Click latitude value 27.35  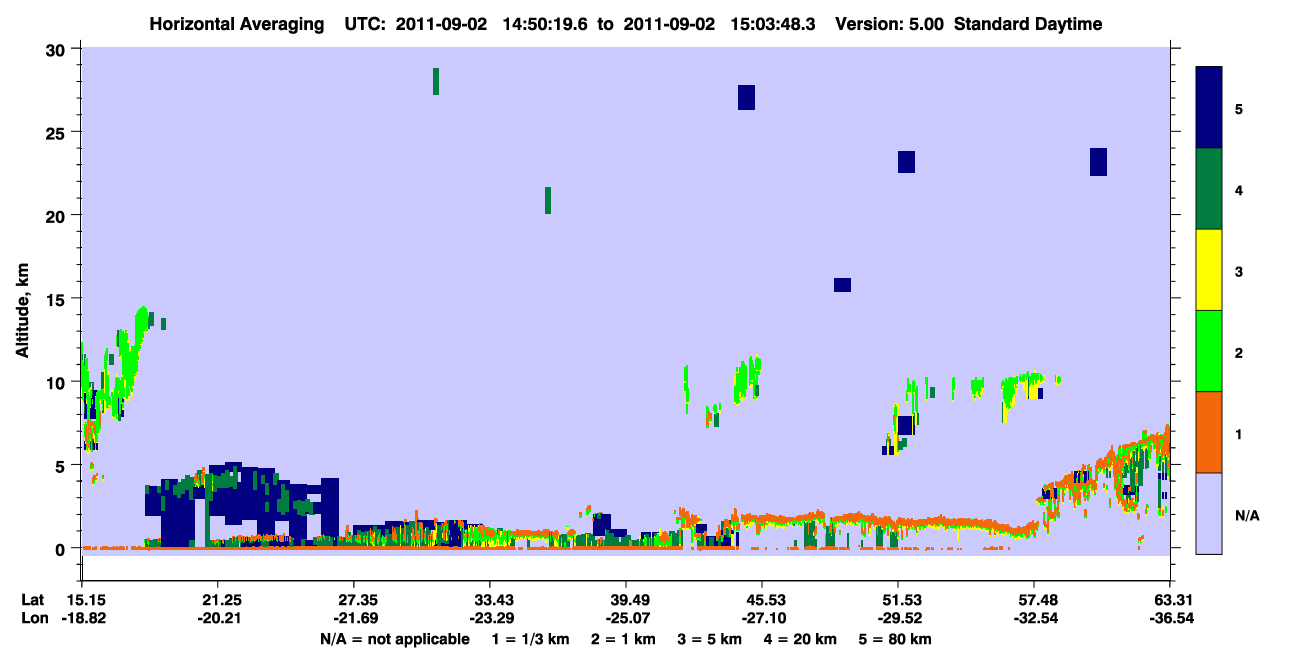tap(353, 600)
